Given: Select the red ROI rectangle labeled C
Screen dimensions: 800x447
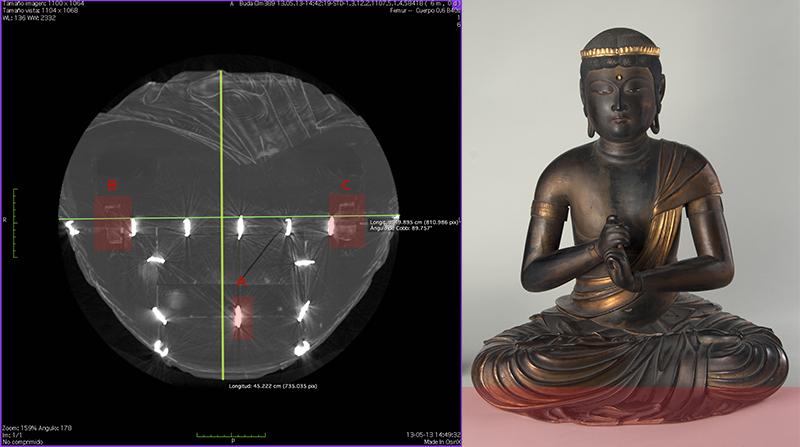Looking at the screenshot, I should [346, 221].
